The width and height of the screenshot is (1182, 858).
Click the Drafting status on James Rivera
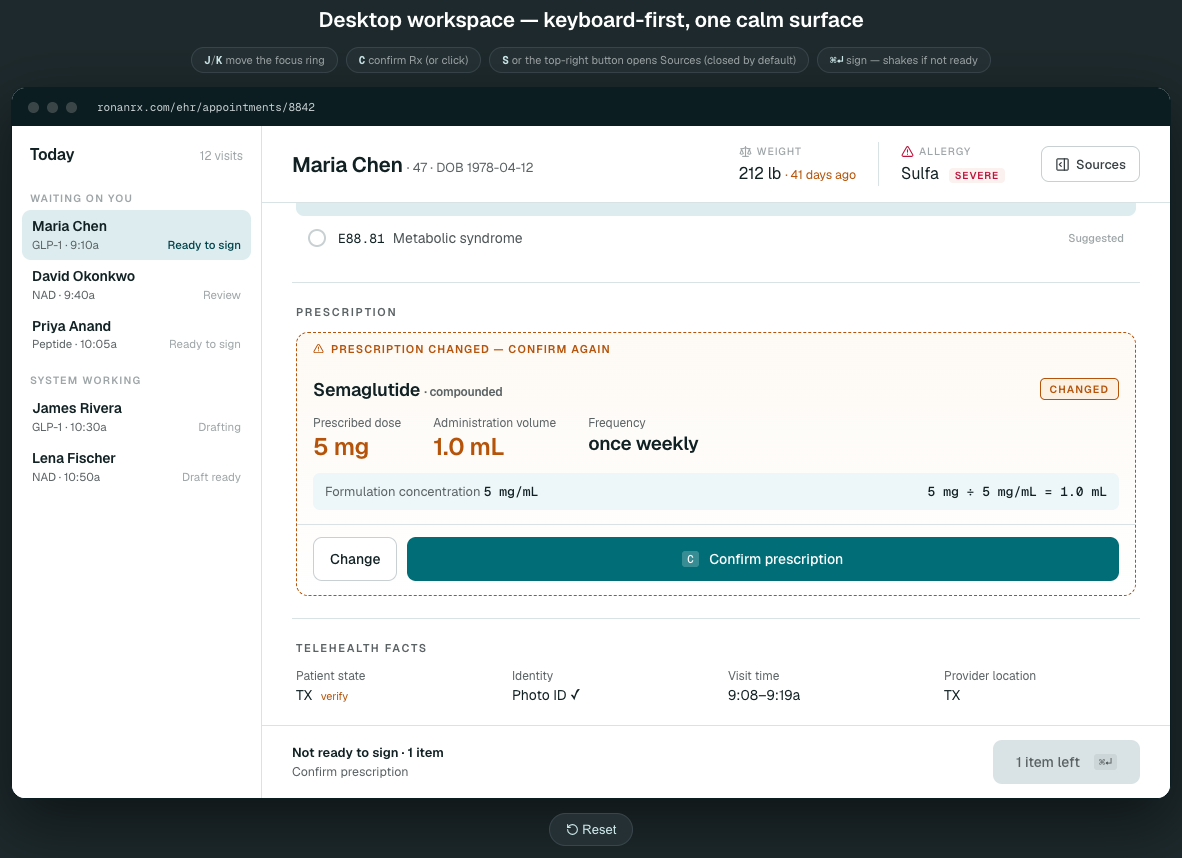(x=219, y=427)
